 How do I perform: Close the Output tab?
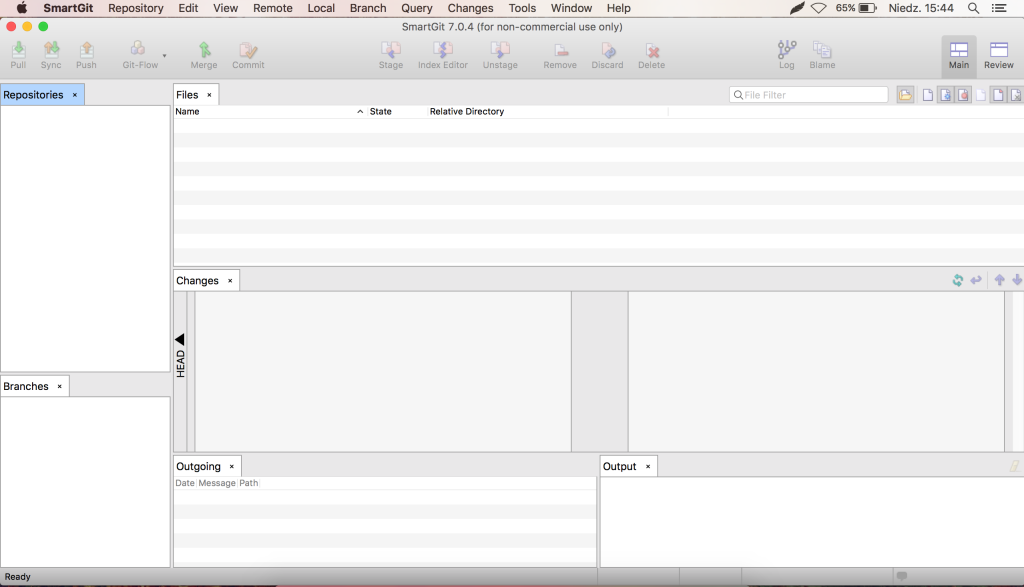[x=648, y=467]
